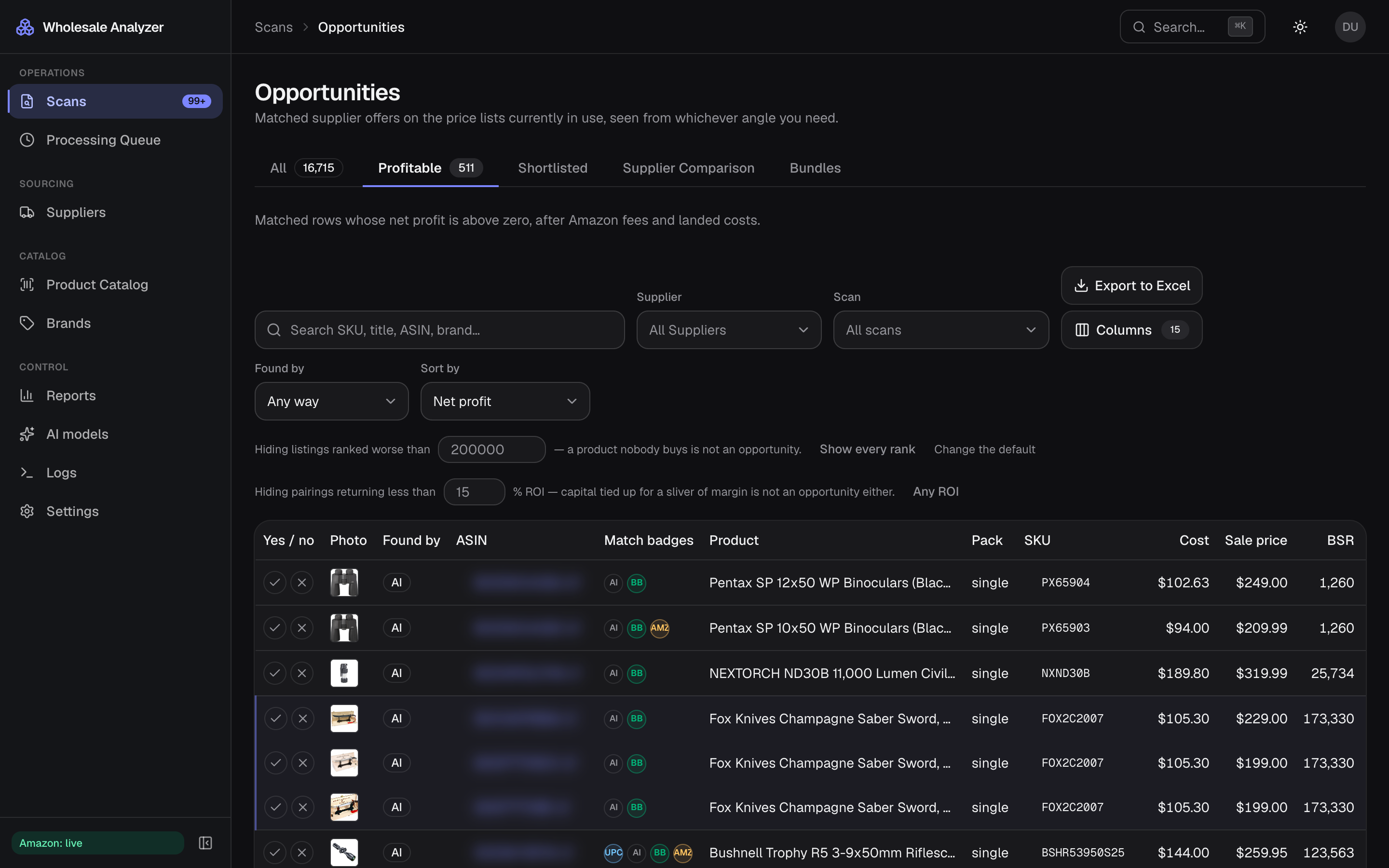This screenshot has width=1389, height=868.
Task: Open the Found by Any way dropdown
Action: (x=332, y=401)
